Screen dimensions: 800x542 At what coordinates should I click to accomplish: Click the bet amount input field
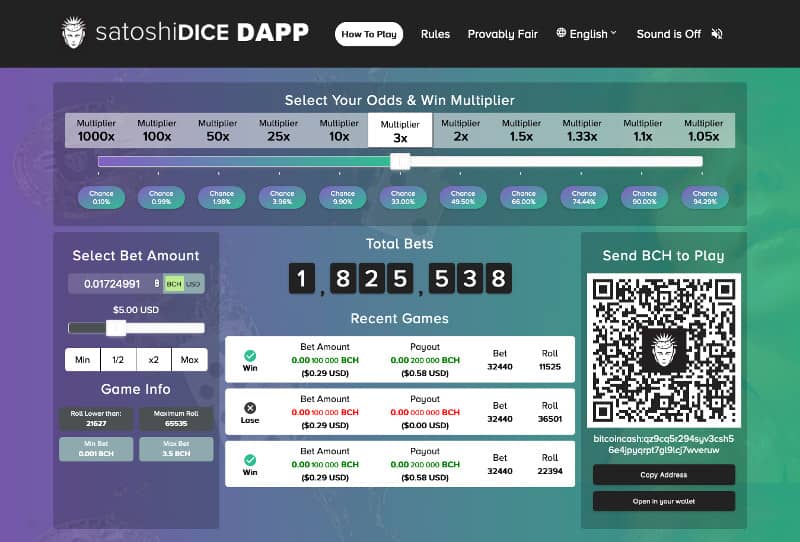[115, 284]
